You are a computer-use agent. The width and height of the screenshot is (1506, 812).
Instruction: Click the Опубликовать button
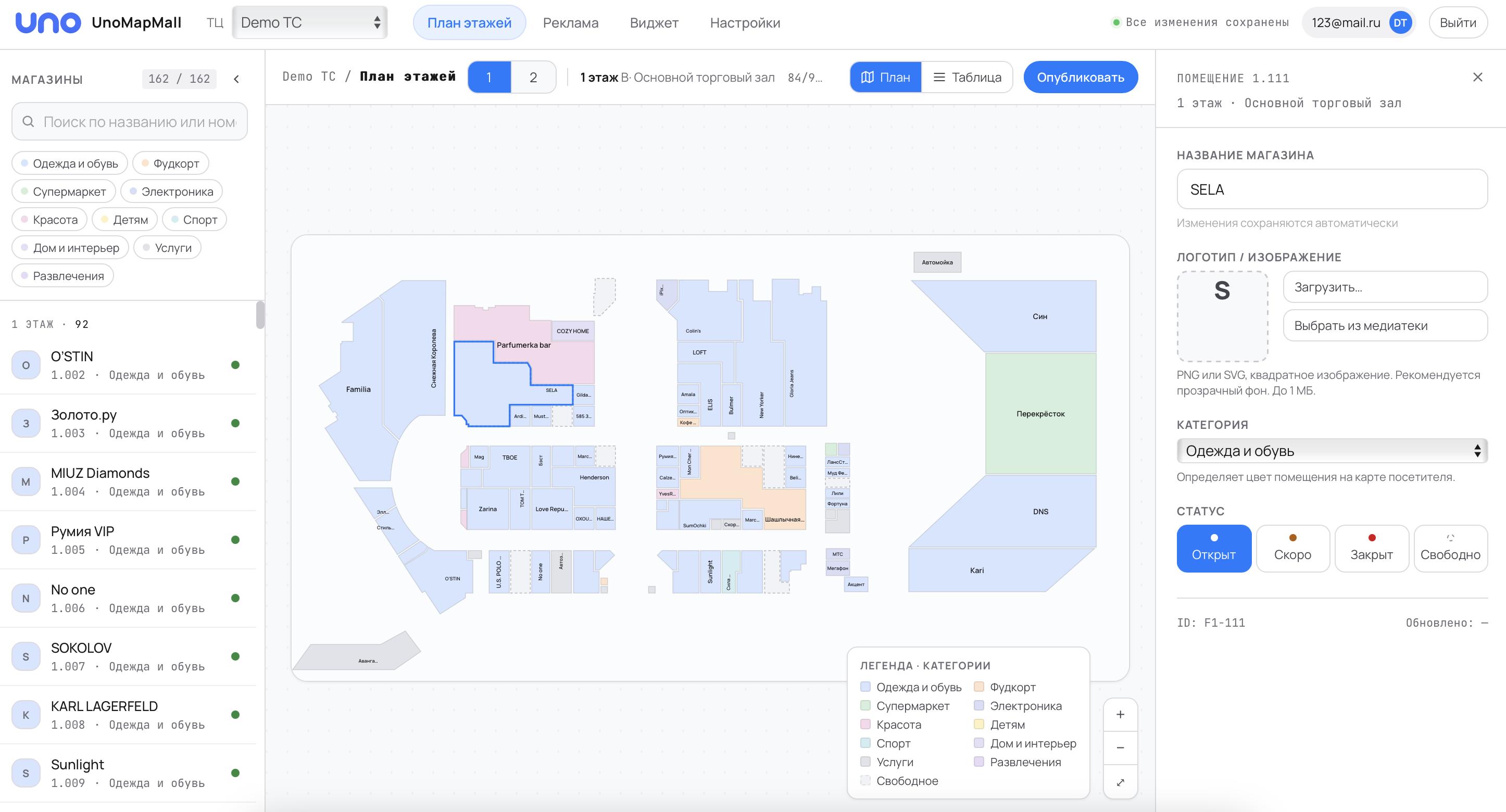[x=1081, y=77]
